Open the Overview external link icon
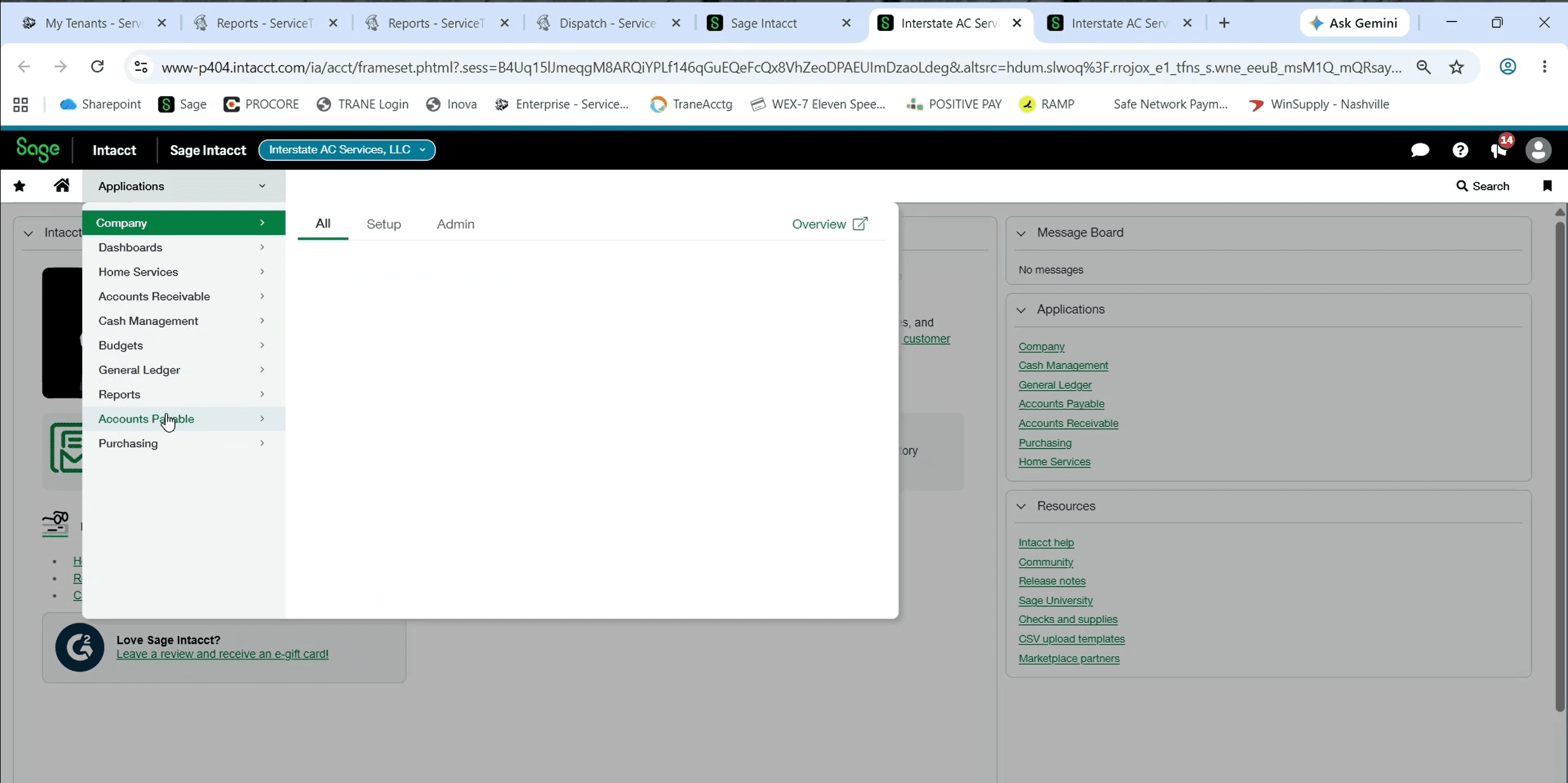Screen dimensions: 1568x783 860,224
